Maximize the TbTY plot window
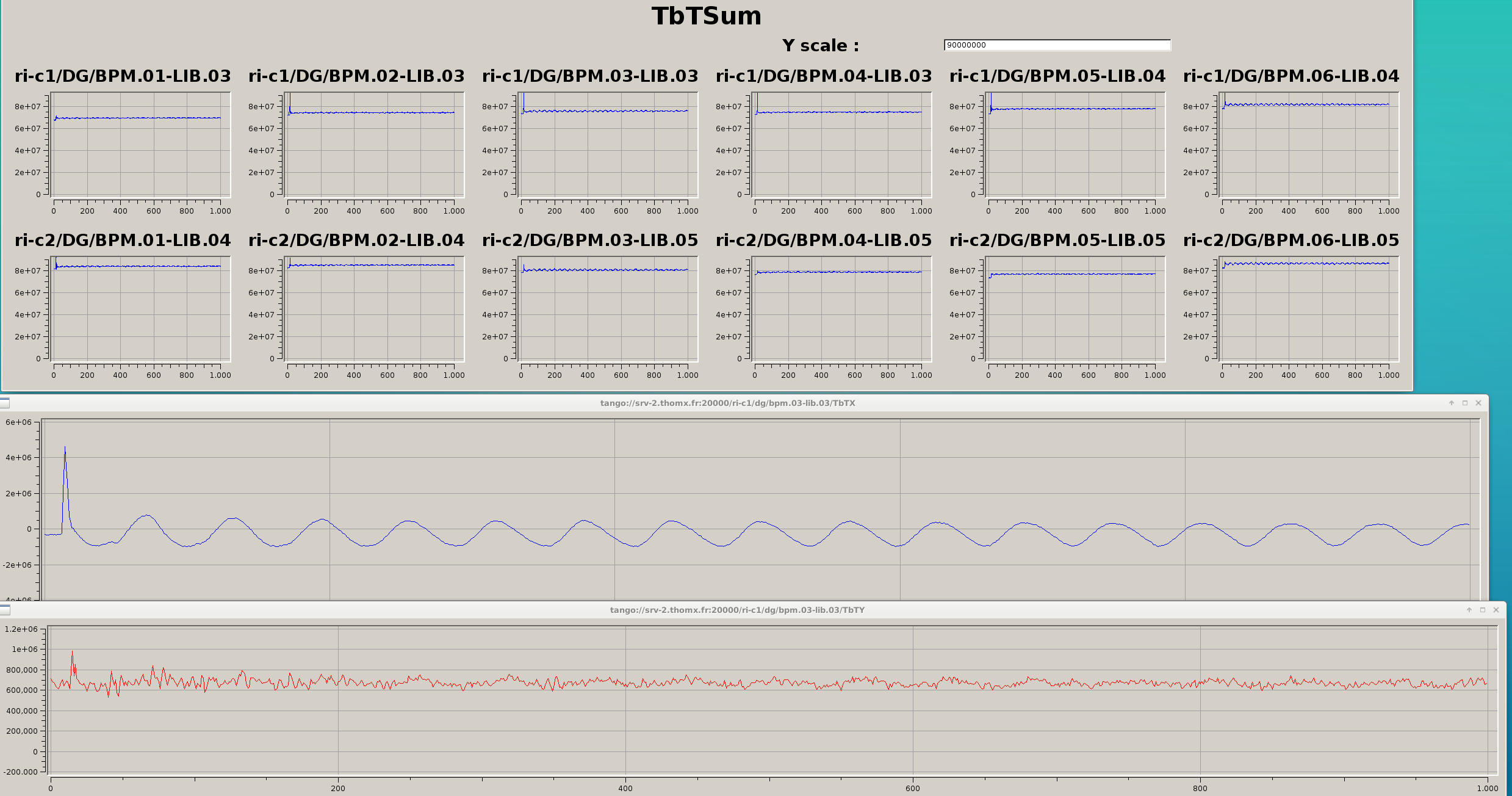The width and height of the screenshot is (1512, 796). [x=1483, y=610]
